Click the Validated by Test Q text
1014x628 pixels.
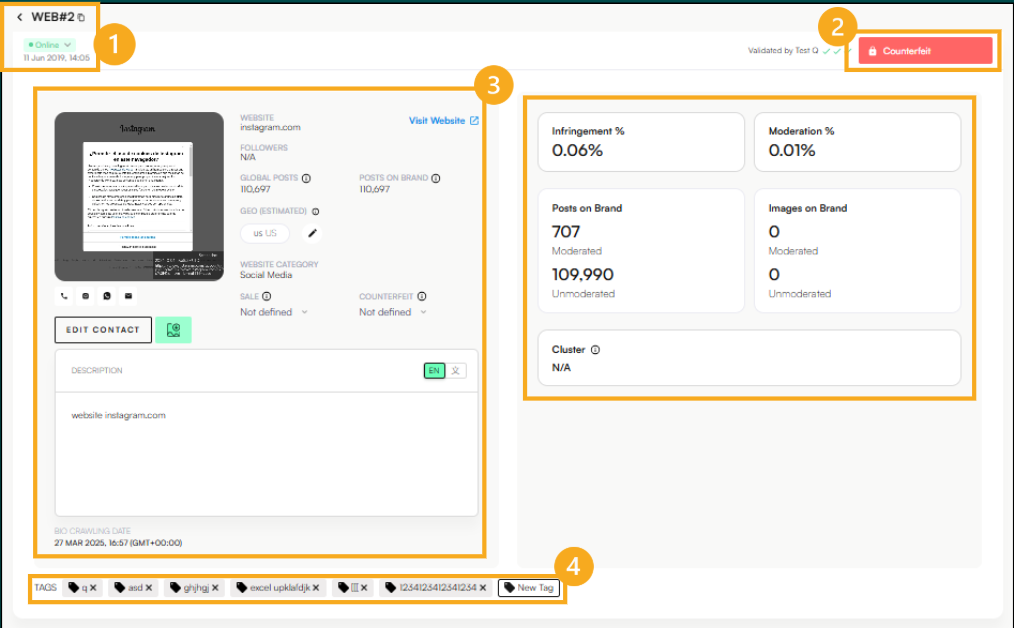click(783, 50)
